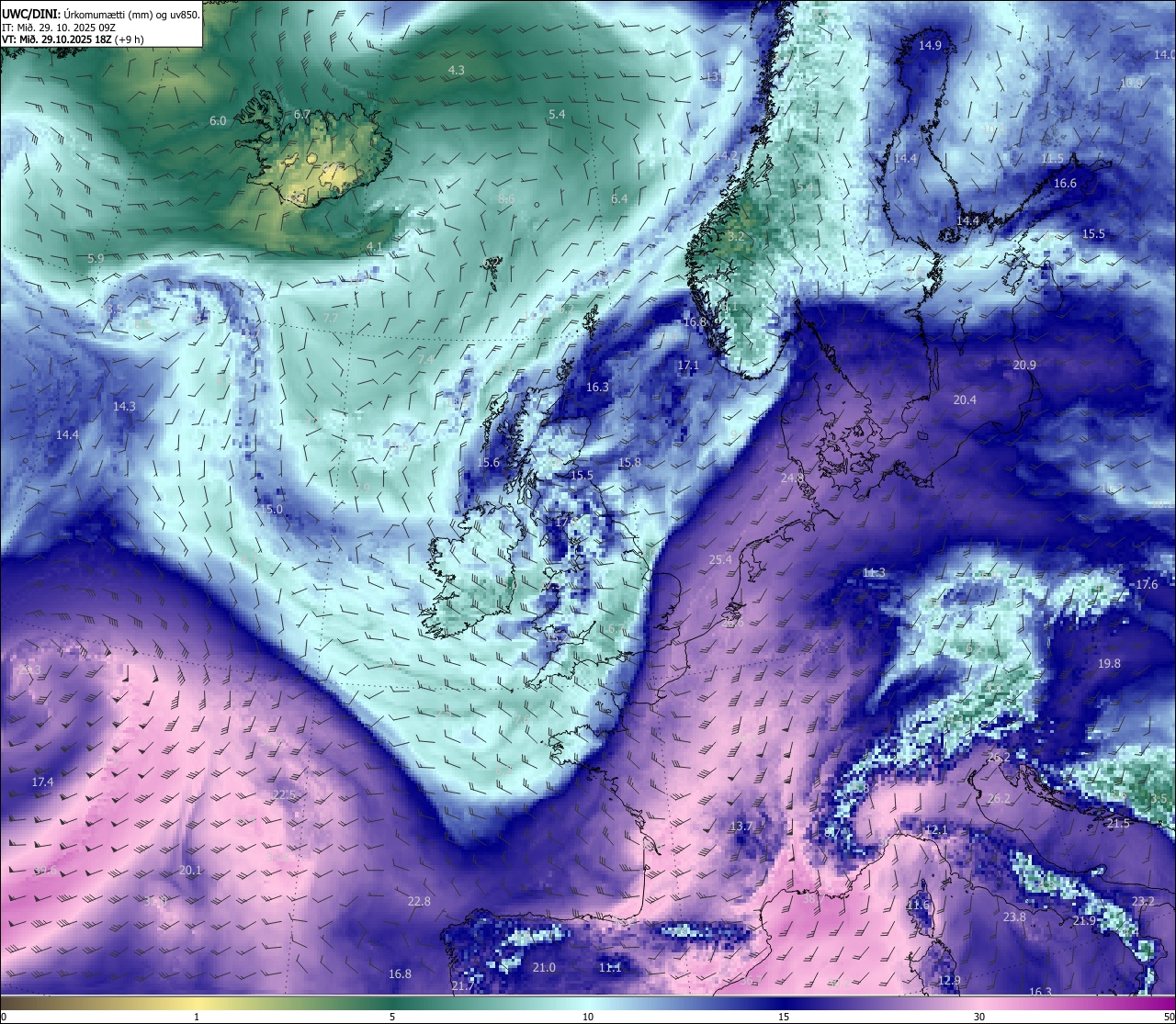Viewport: 1176px width, 1024px height.
Task: Click the value 25.4 over the North Sea
Action: (720, 560)
